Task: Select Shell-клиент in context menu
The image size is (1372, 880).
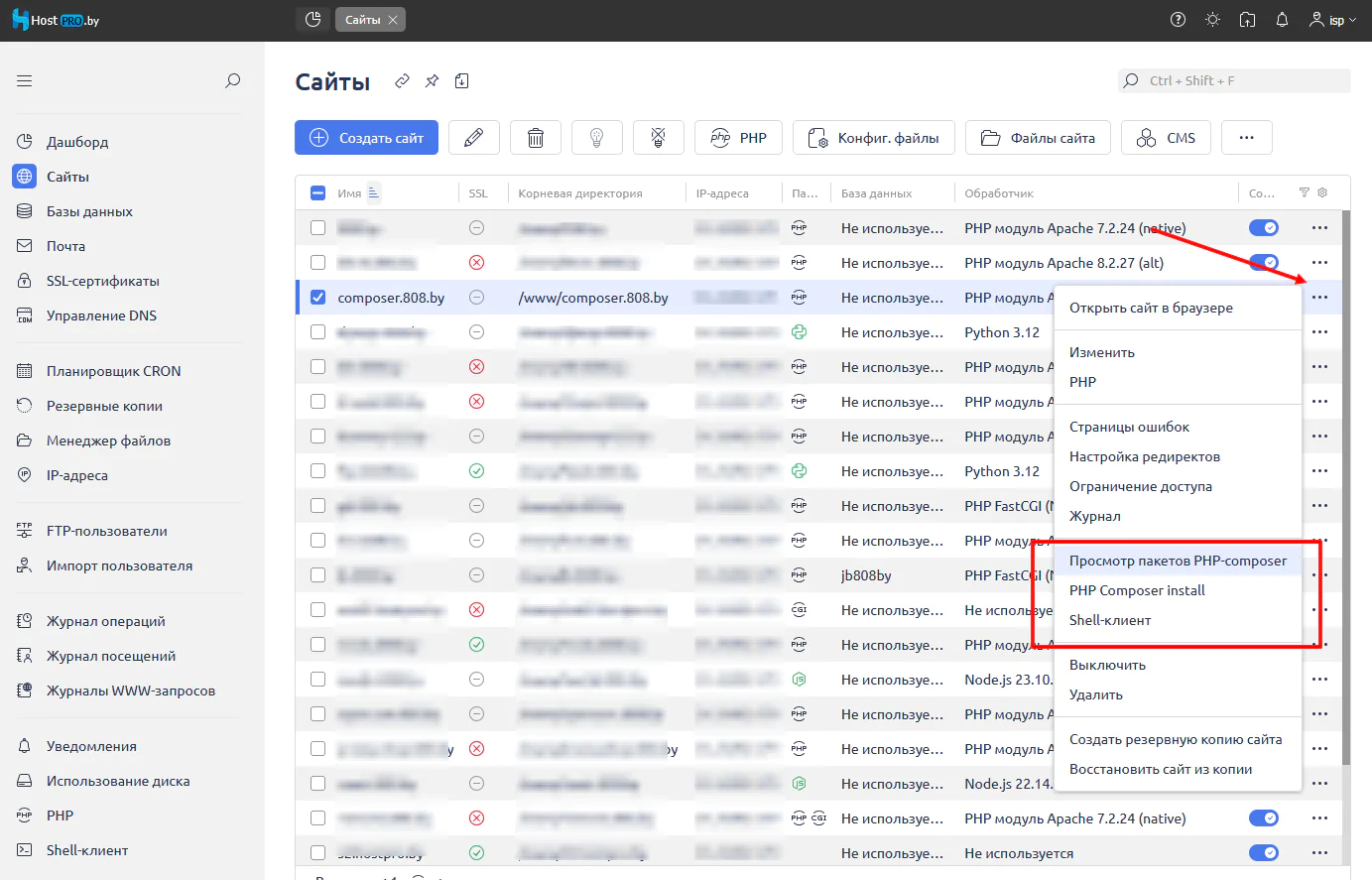Action: pos(1178,620)
